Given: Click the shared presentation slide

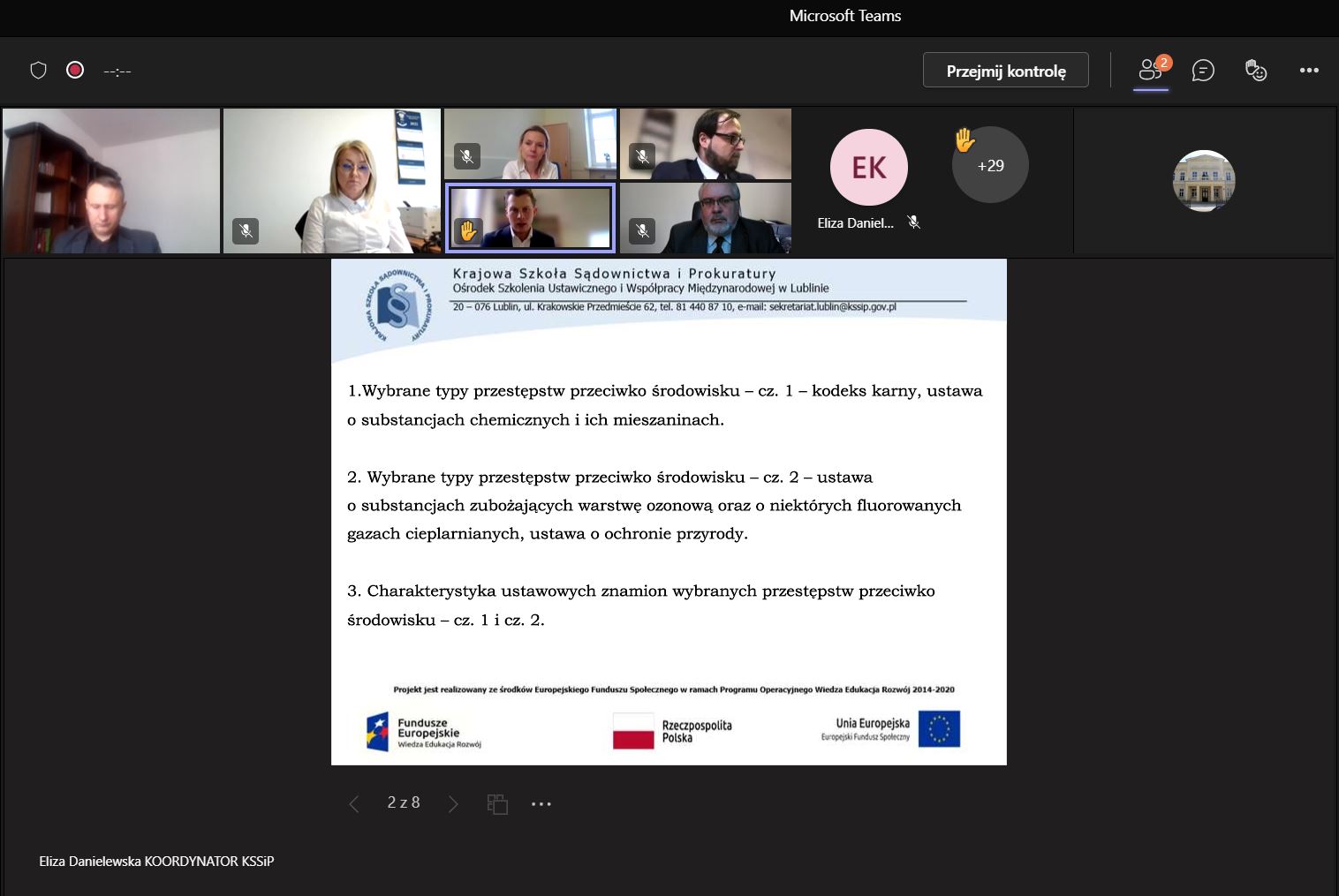Looking at the screenshot, I should coord(669,512).
